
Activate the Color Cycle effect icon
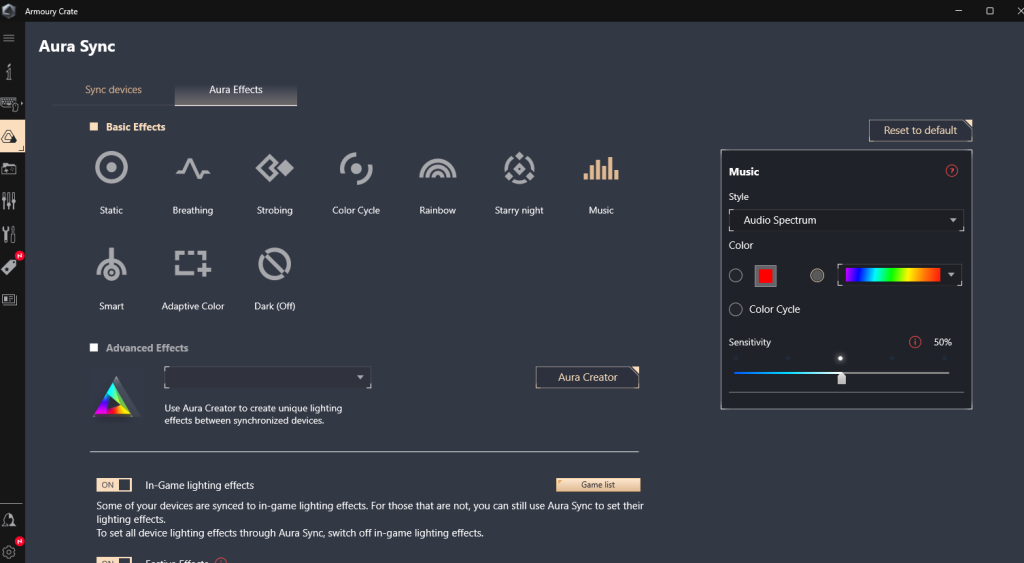(356, 168)
